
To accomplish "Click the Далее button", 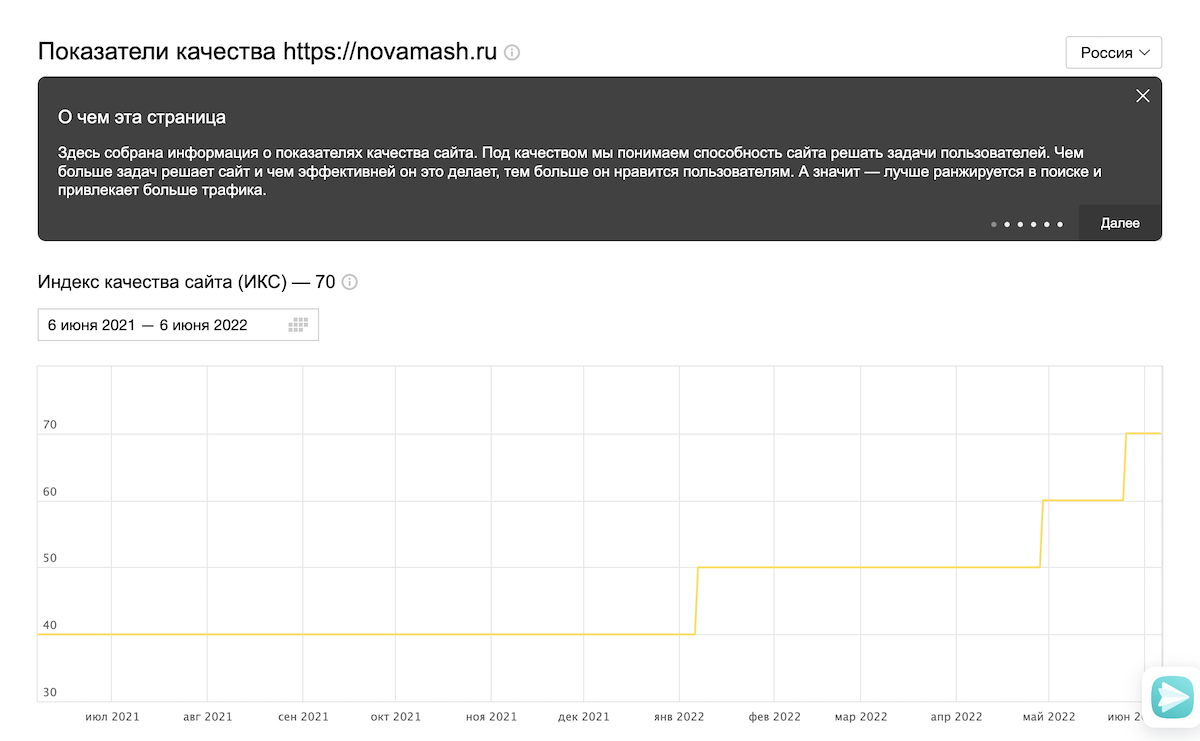I will click(x=1120, y=223).
